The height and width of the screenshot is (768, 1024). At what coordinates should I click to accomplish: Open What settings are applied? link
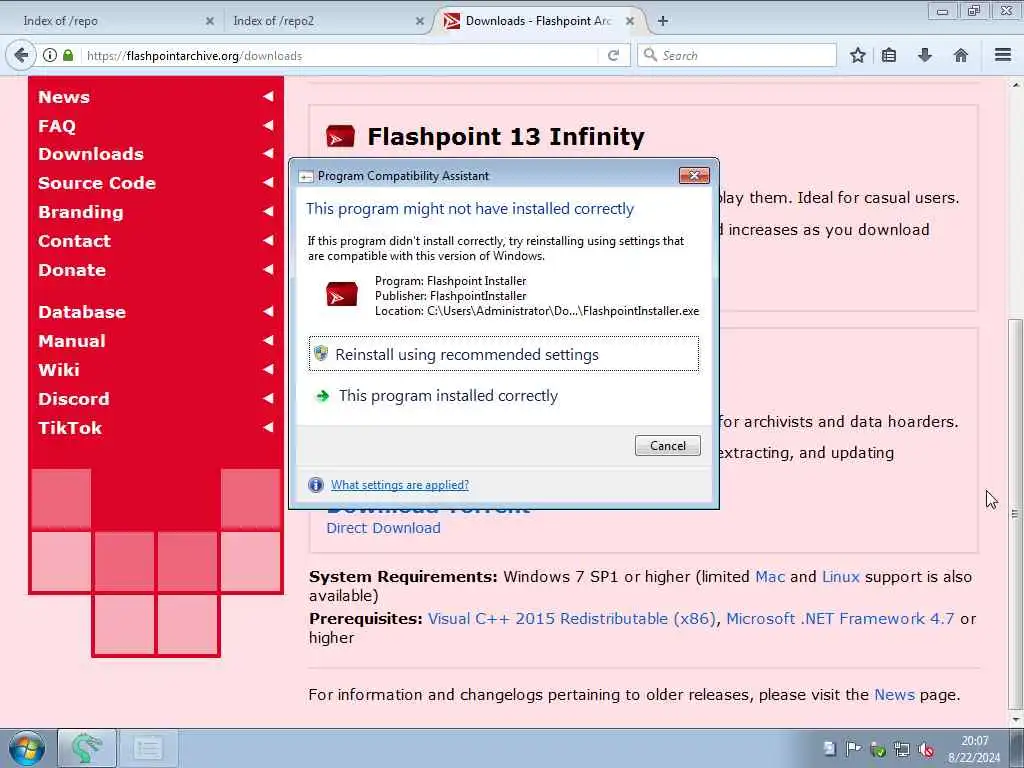click(x=400, y=485)
